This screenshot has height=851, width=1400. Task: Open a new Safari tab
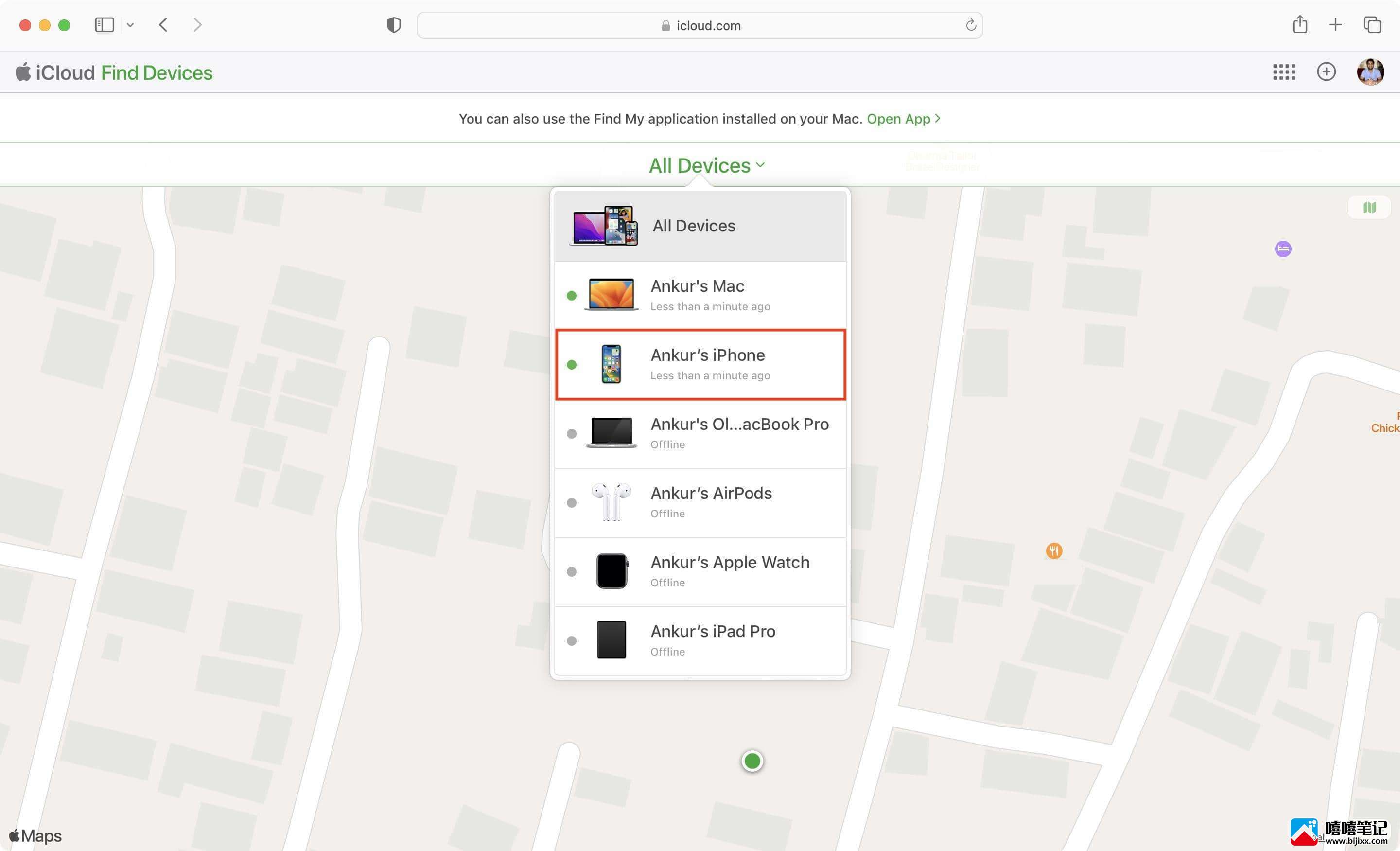pyautogui.click(x=1335, y=25)
